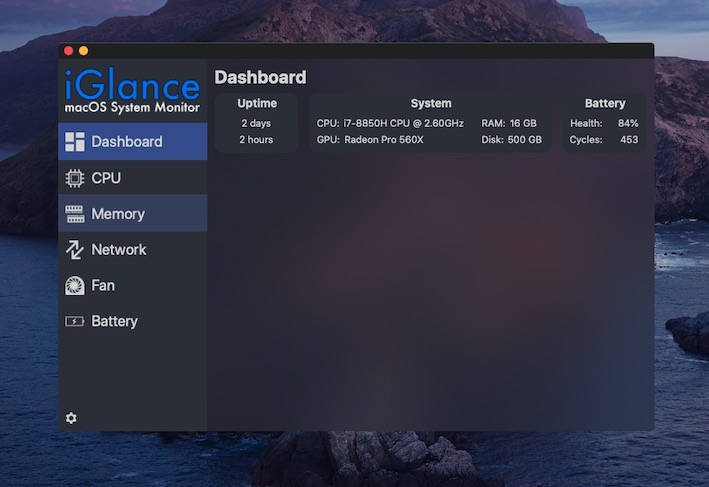
Task: Click the CPU chip icon
Action: [75, 178]
